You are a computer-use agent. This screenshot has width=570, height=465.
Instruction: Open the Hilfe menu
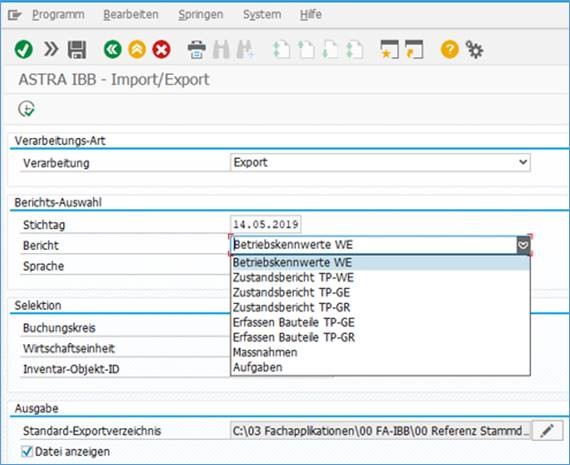(311, 15)
